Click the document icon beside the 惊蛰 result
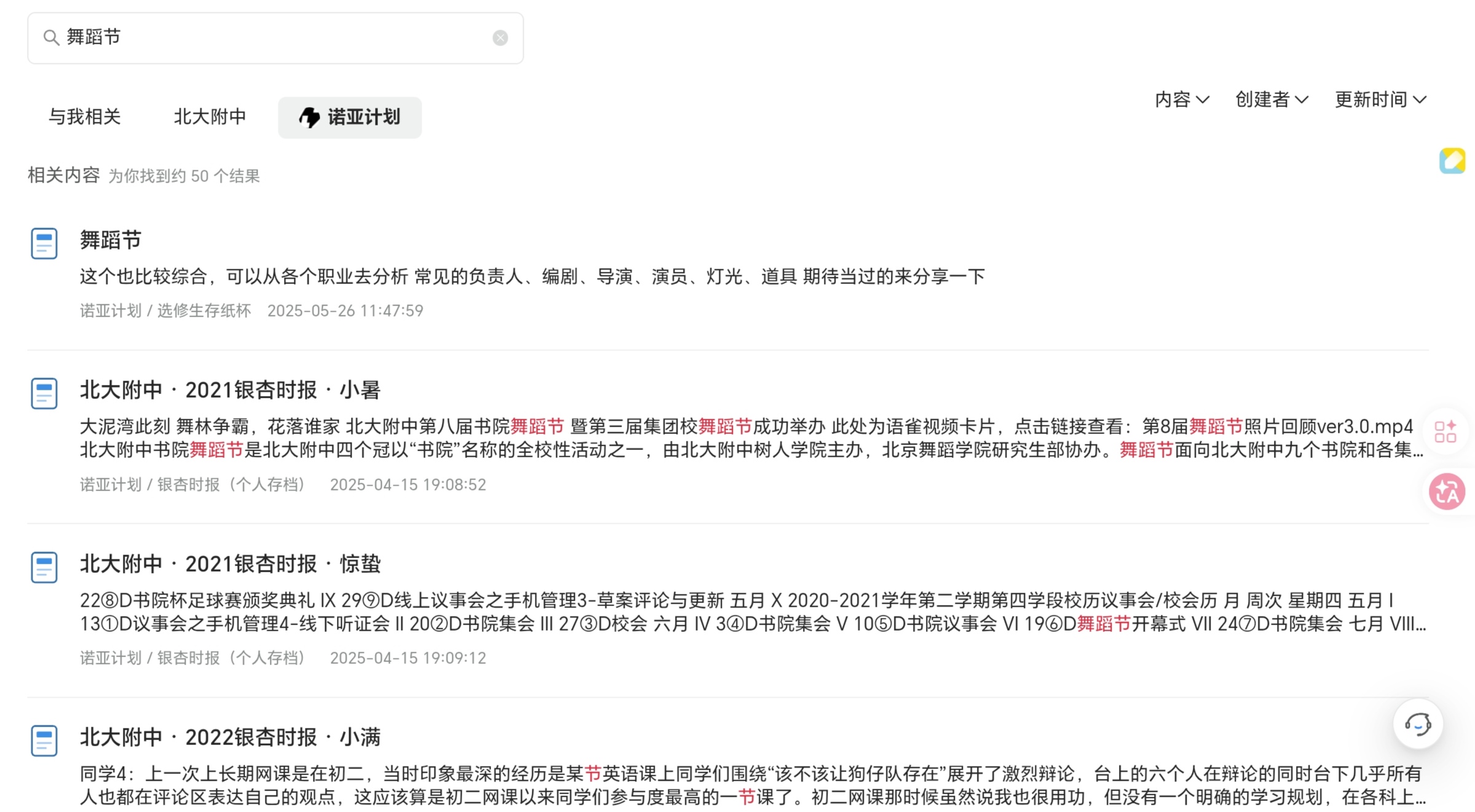 point(44,567)
